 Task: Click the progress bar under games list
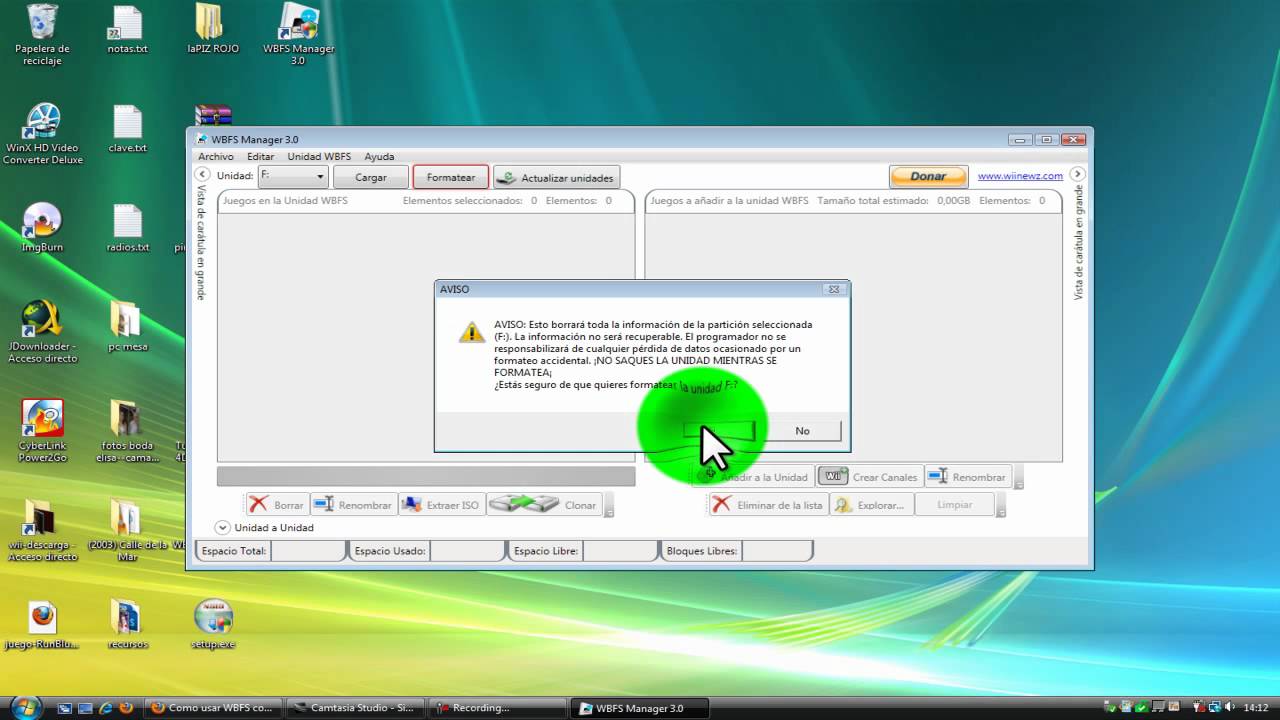click(426, 476)
